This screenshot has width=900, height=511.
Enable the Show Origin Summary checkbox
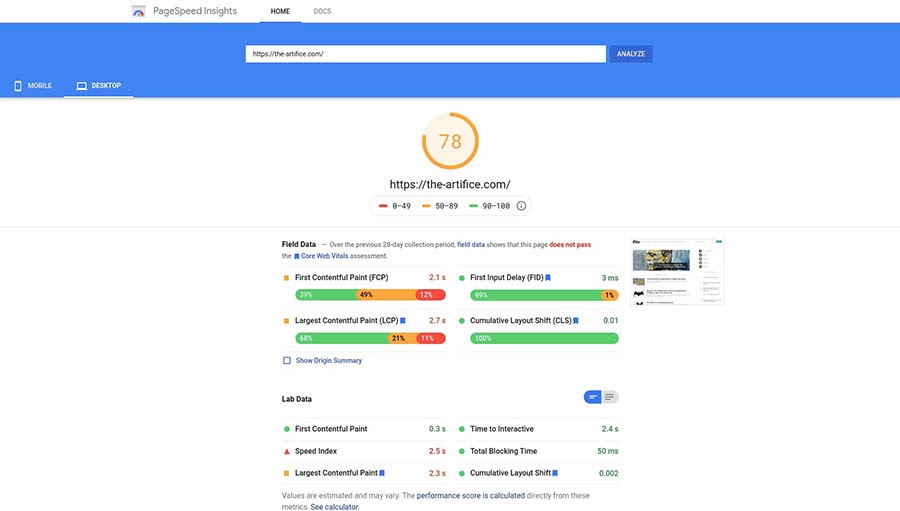(x=286, y=361)
